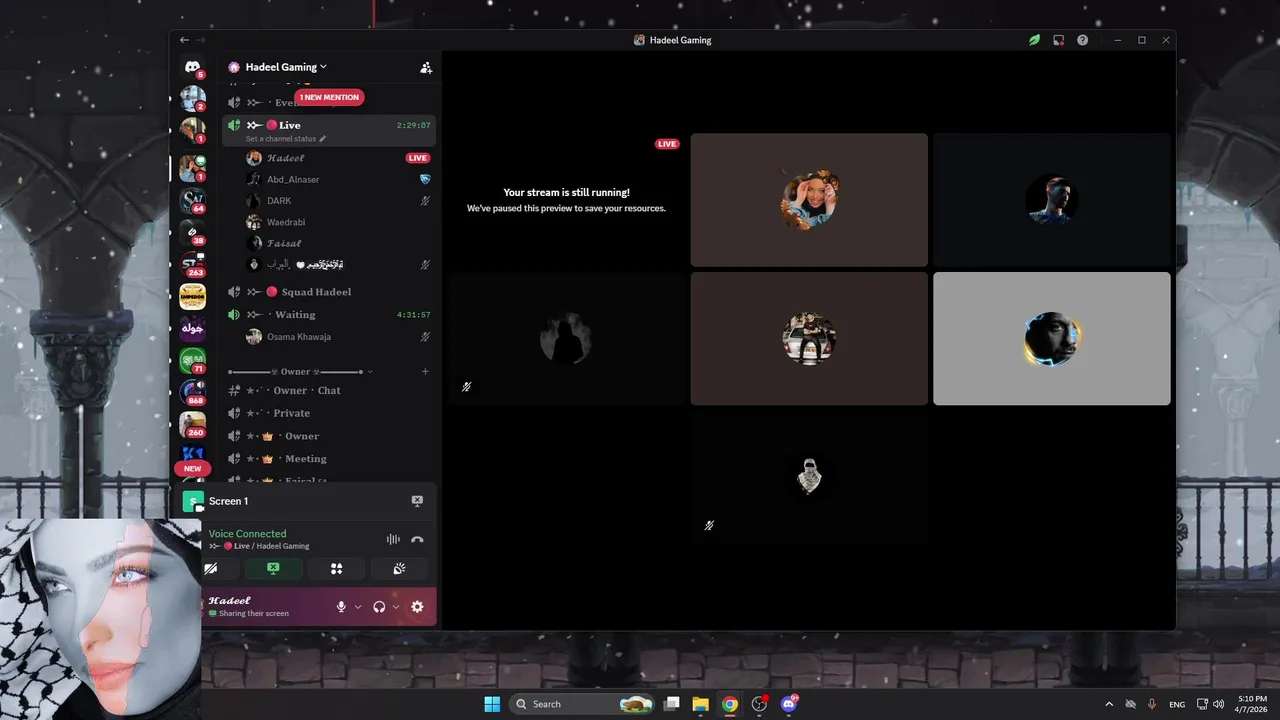Open the activities launcher button
Viewport: 1280px width, 720px height.
coord(336,568)
